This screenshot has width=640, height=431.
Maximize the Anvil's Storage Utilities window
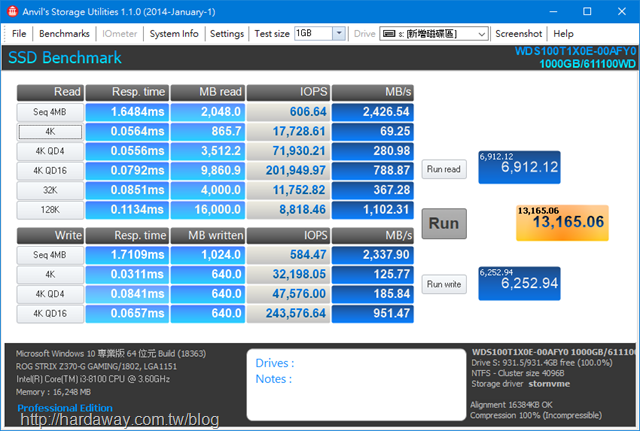click(x=587, y=11)
